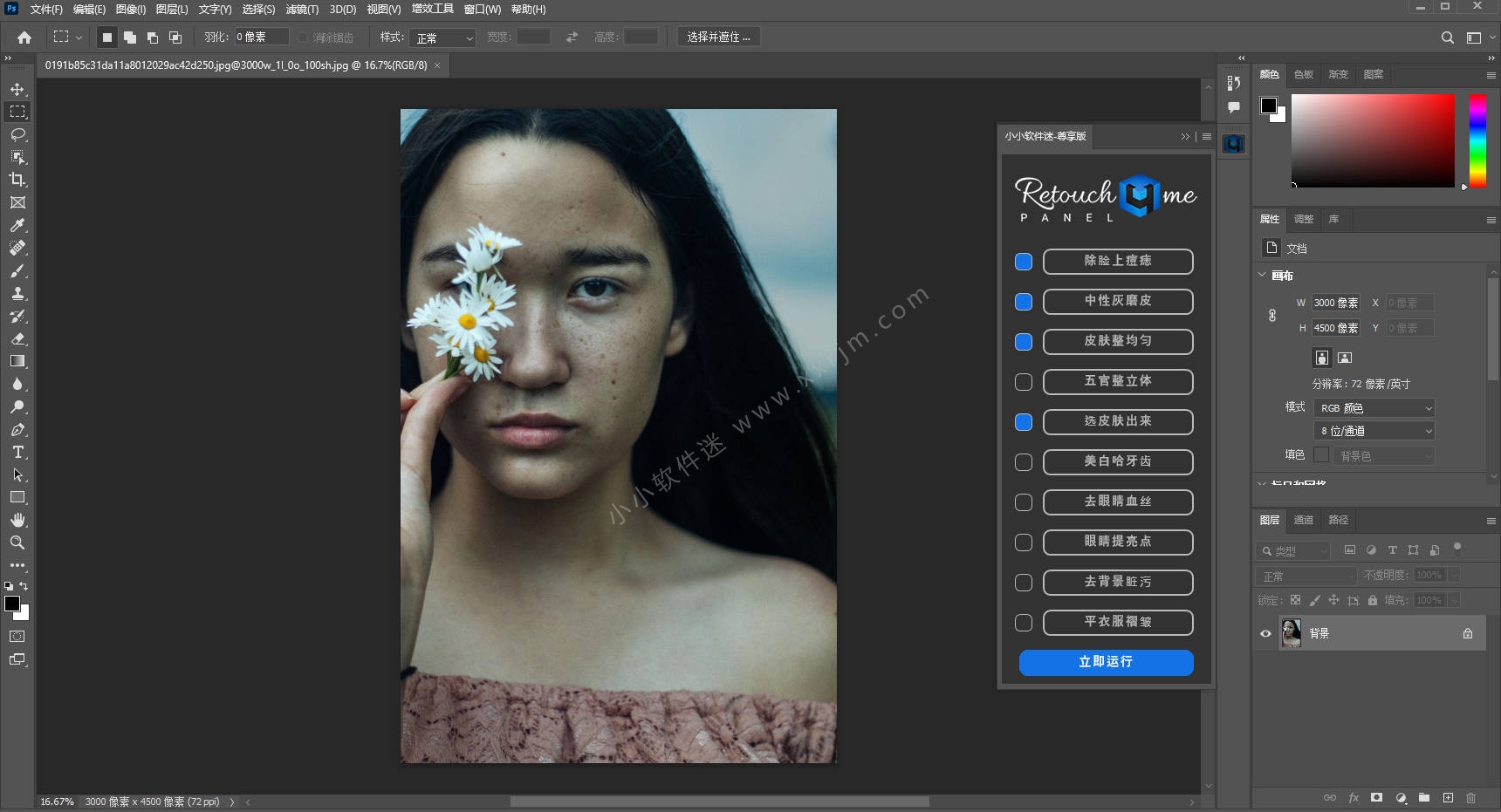The width and height of the screenshot is (1501, 812).
Task: Select the Move tool
Action: pos(17,89)
